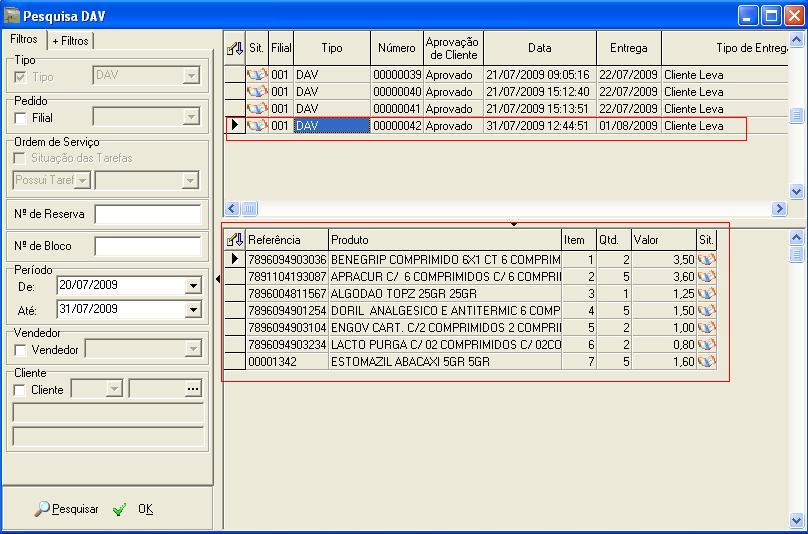The image size is (808, 534).
Task: Click the 'Nº de Reserva' input field
Action: pyautogui.click(x=148, y=214)
